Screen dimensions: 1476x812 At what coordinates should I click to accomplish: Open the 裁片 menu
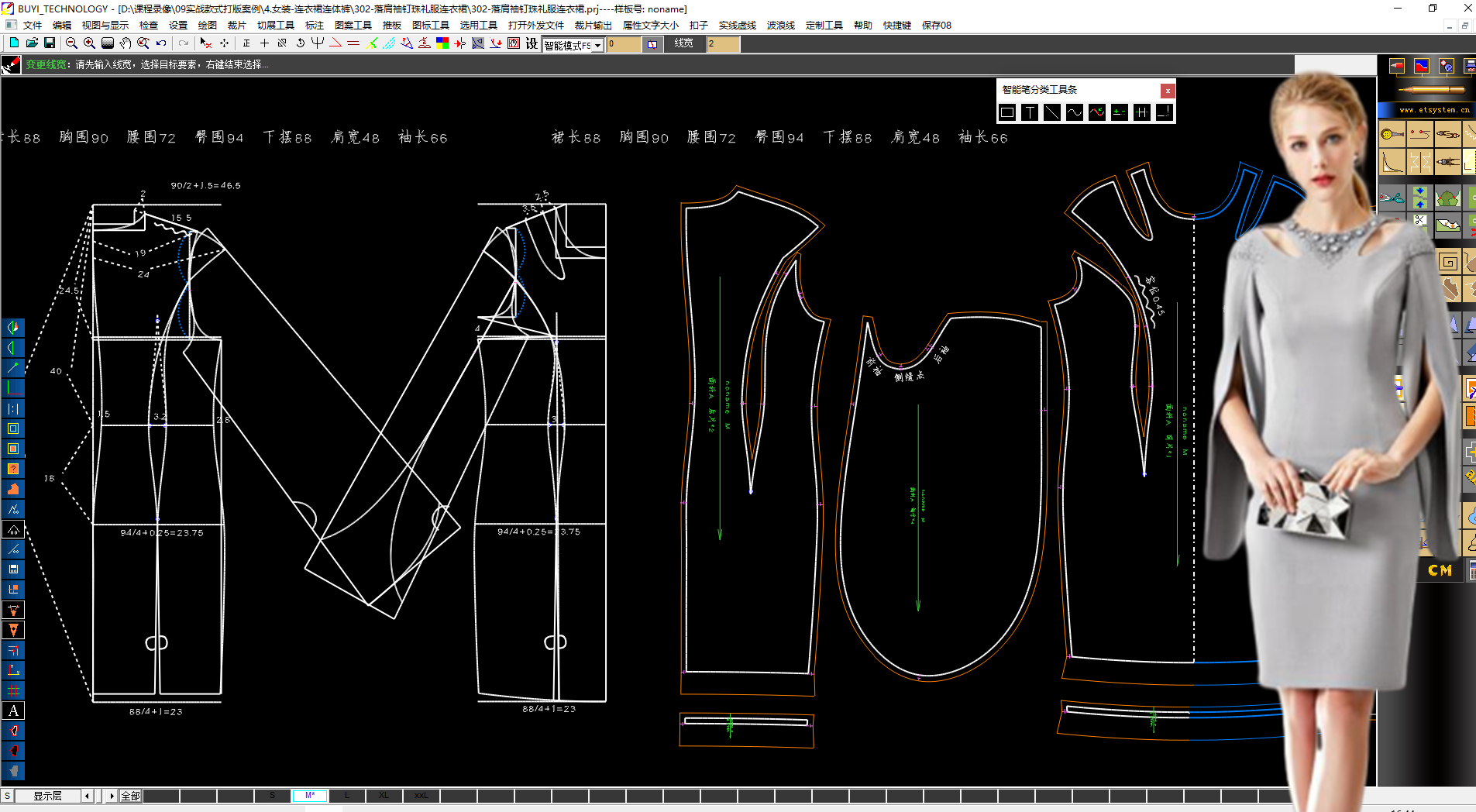click(237, 25)
